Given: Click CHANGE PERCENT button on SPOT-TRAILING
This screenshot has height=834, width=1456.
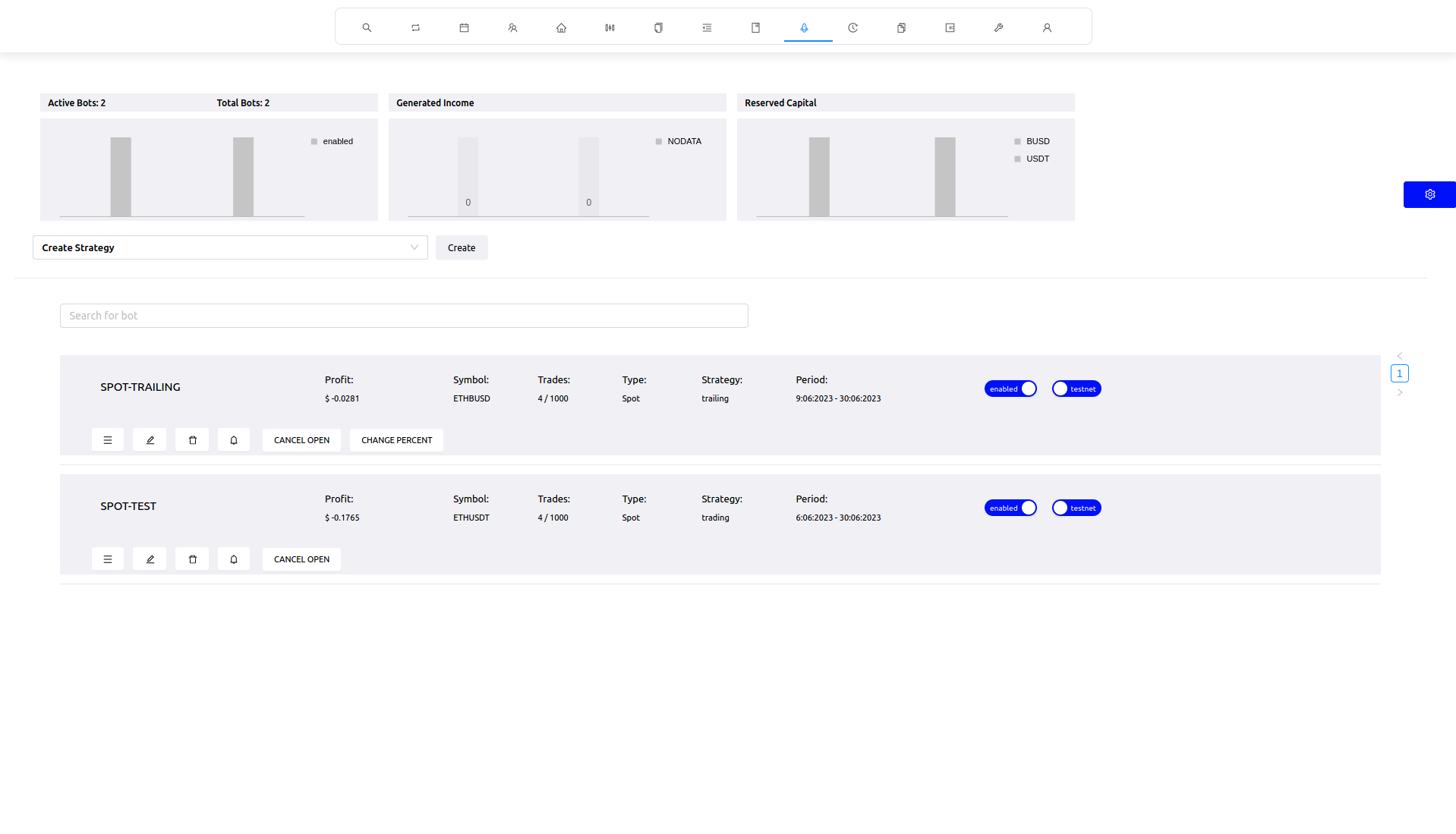Looking at the screenshot, I should (x=396, y=440).
